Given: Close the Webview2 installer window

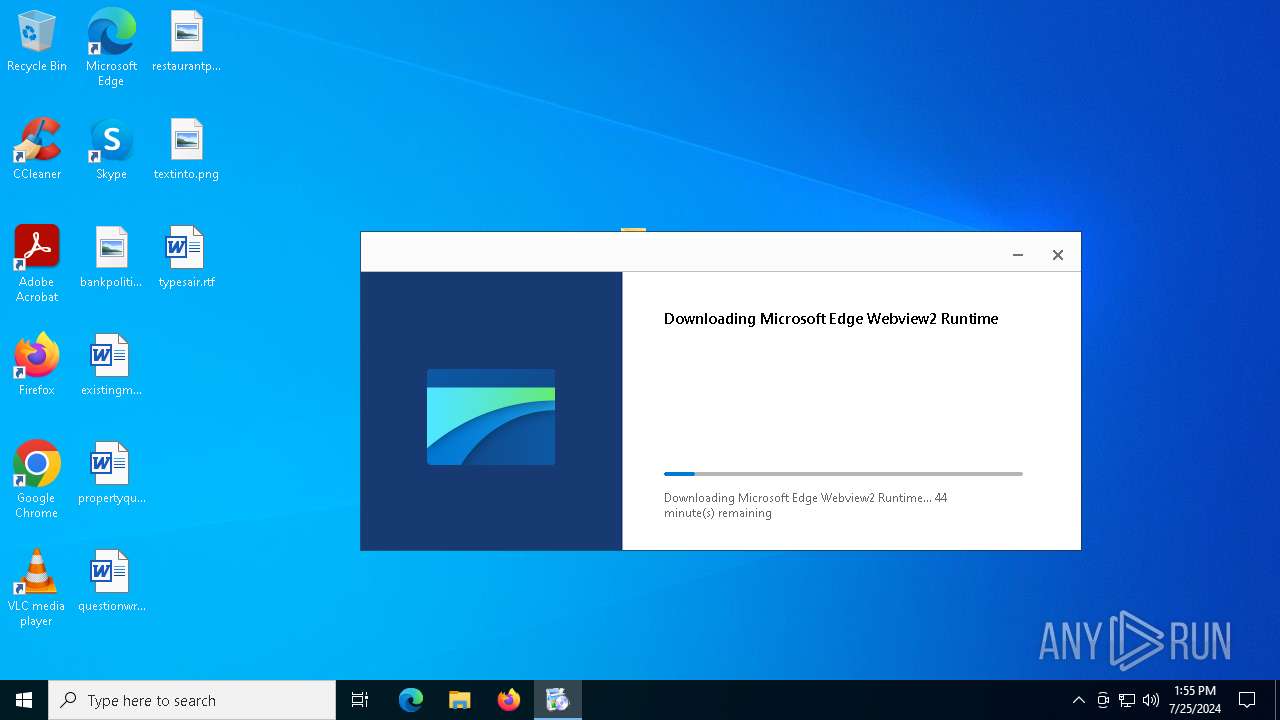Looking at the screenshot, I should pyautogui.click(x=1058, y=255).
